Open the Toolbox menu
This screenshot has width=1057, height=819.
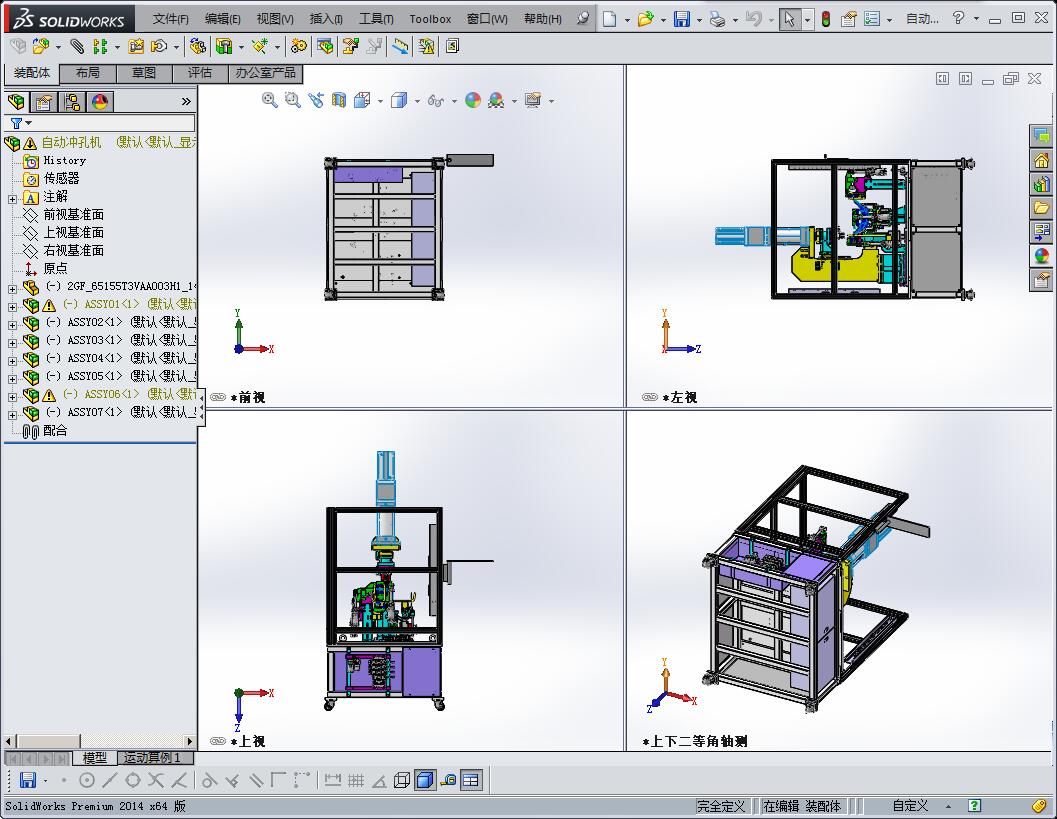430,19
